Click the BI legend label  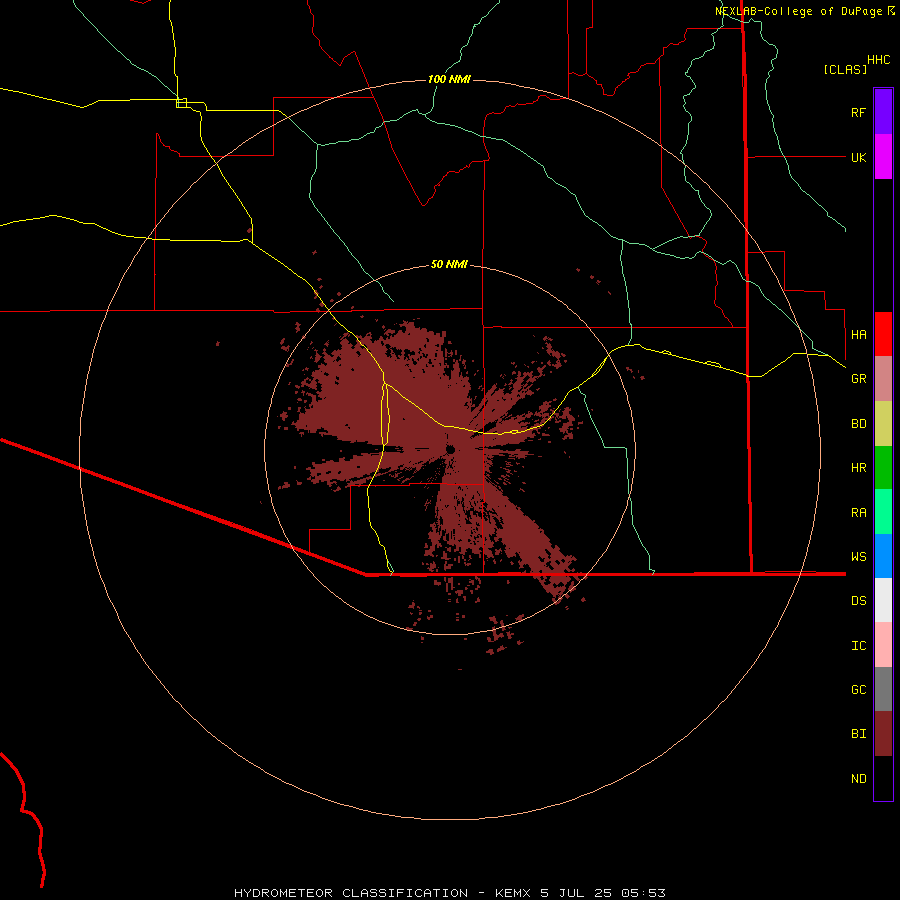858,734
